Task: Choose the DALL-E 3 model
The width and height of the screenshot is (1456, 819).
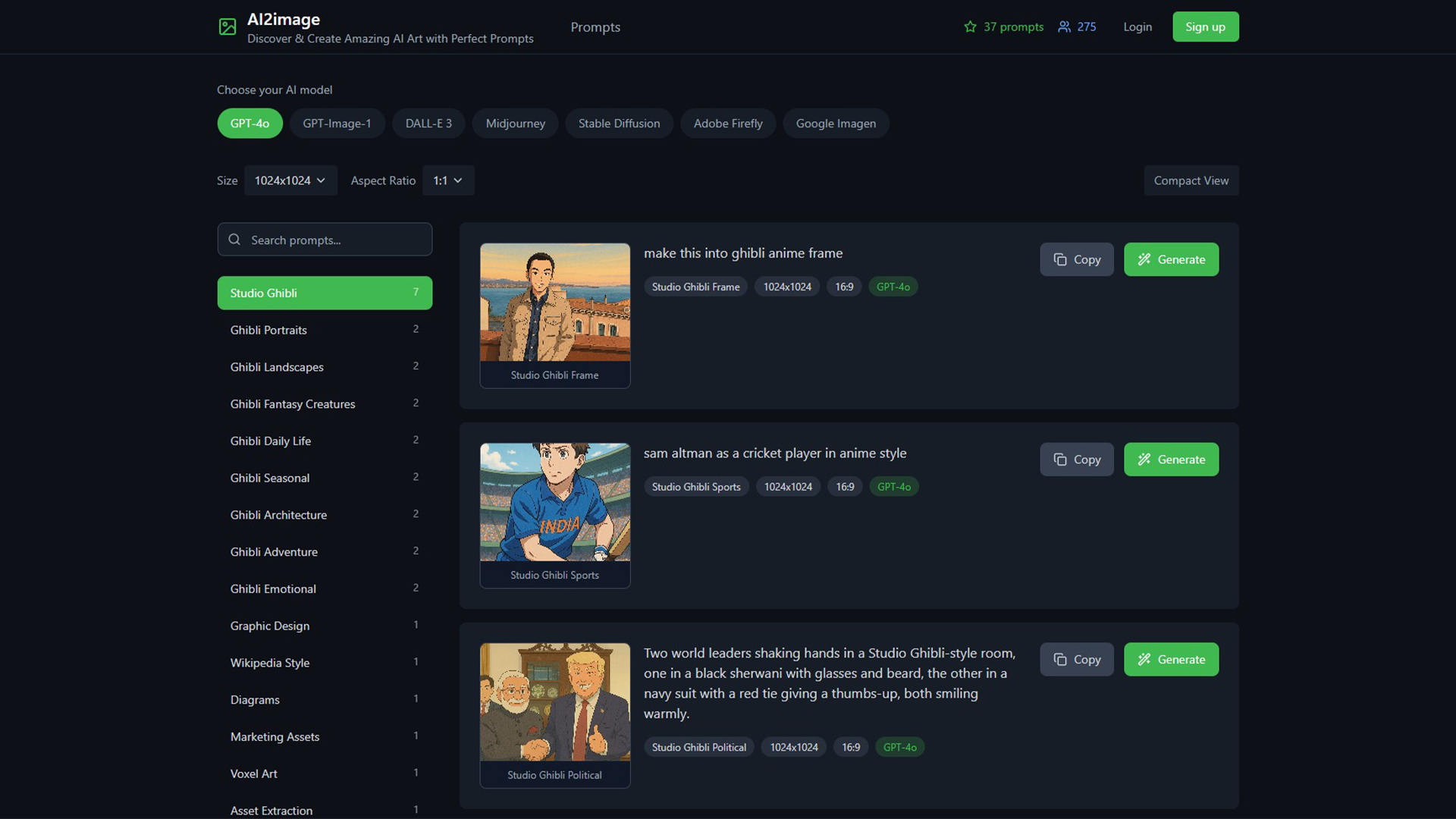Action: click(428, 124)
